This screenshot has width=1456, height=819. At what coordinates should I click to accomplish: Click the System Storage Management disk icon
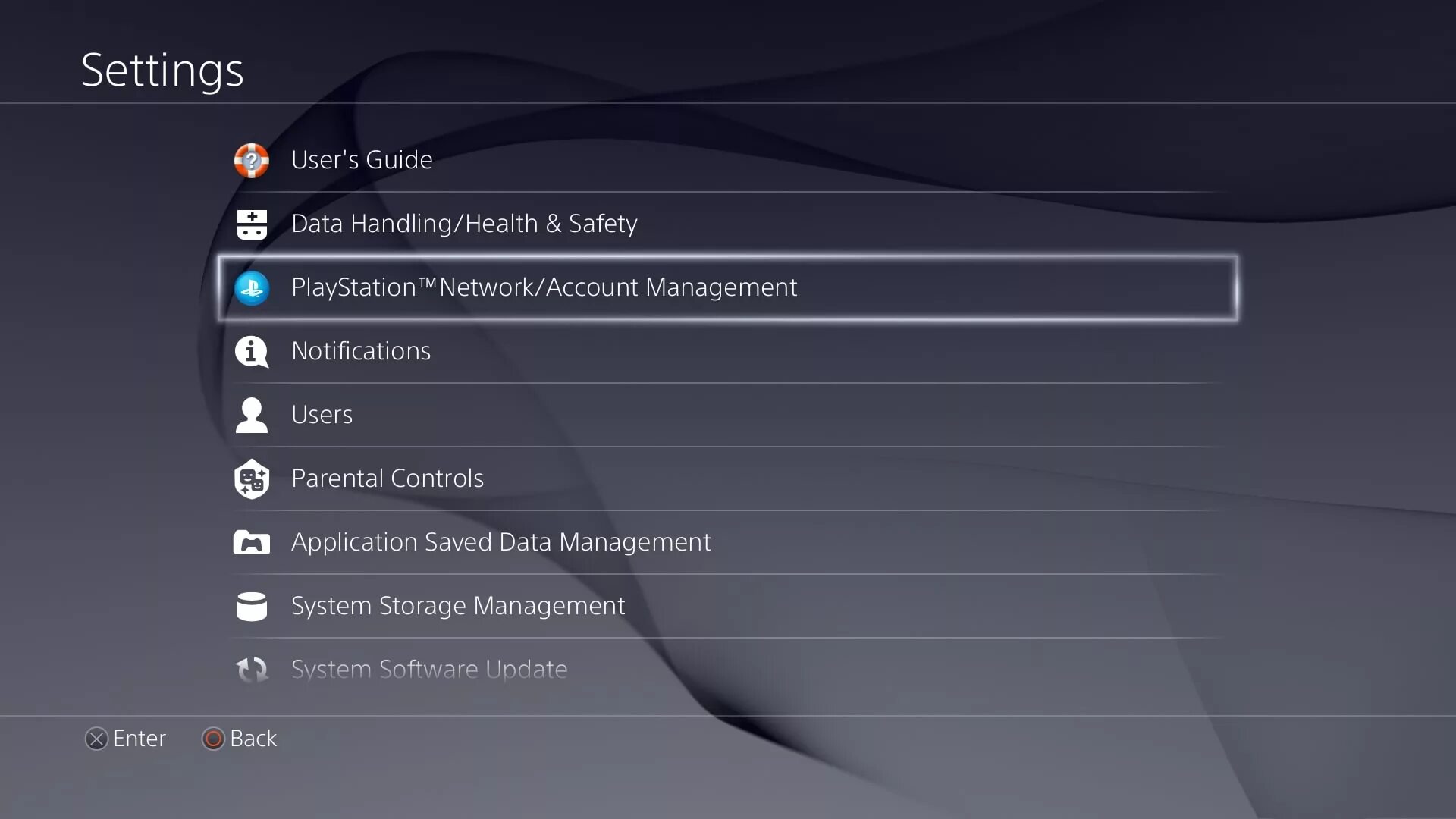[x=251, y=607]
